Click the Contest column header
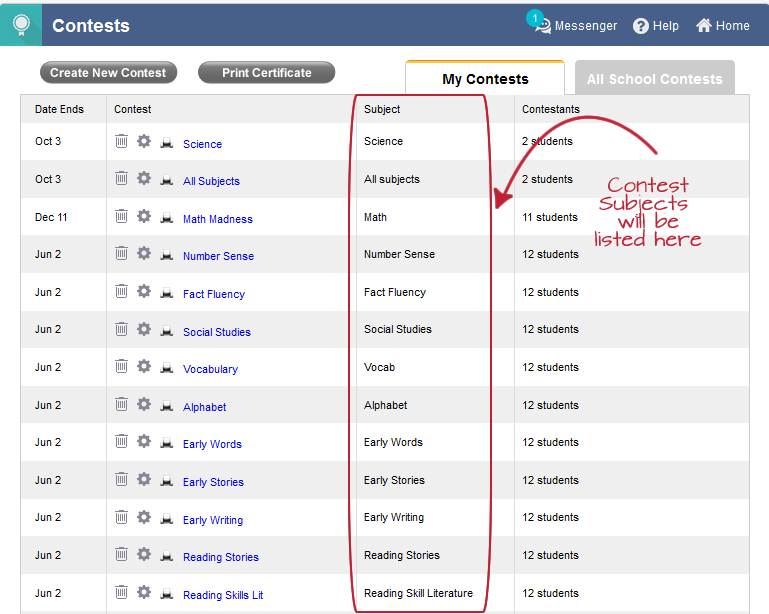This screenshot has height=614, width=769. point(132,109)
